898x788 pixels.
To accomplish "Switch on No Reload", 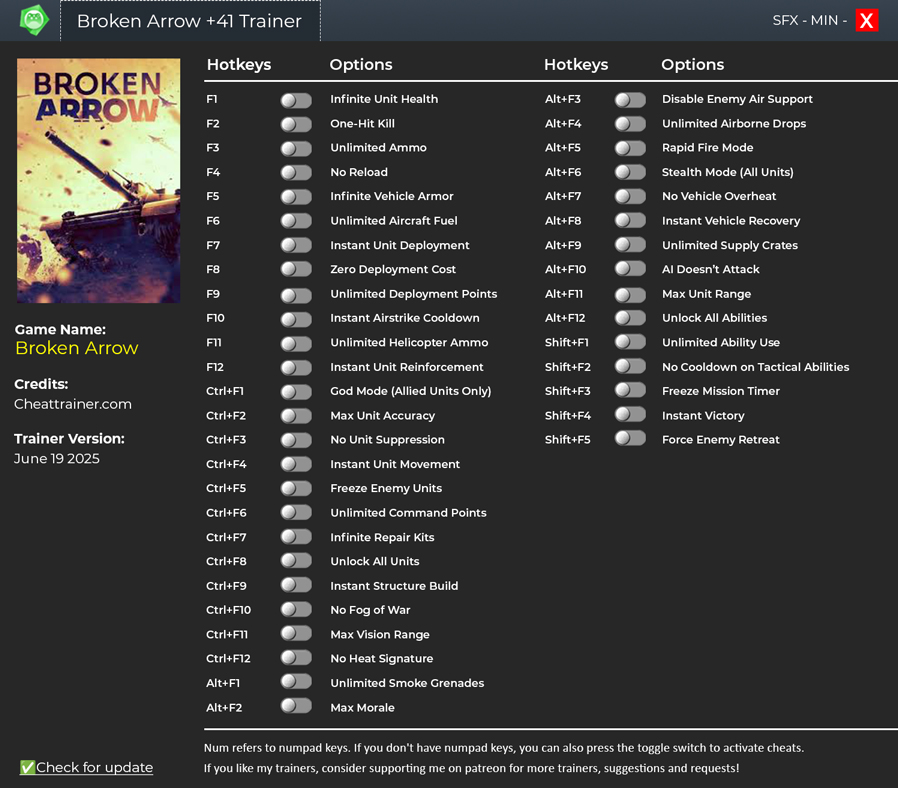I will point(296,172).
